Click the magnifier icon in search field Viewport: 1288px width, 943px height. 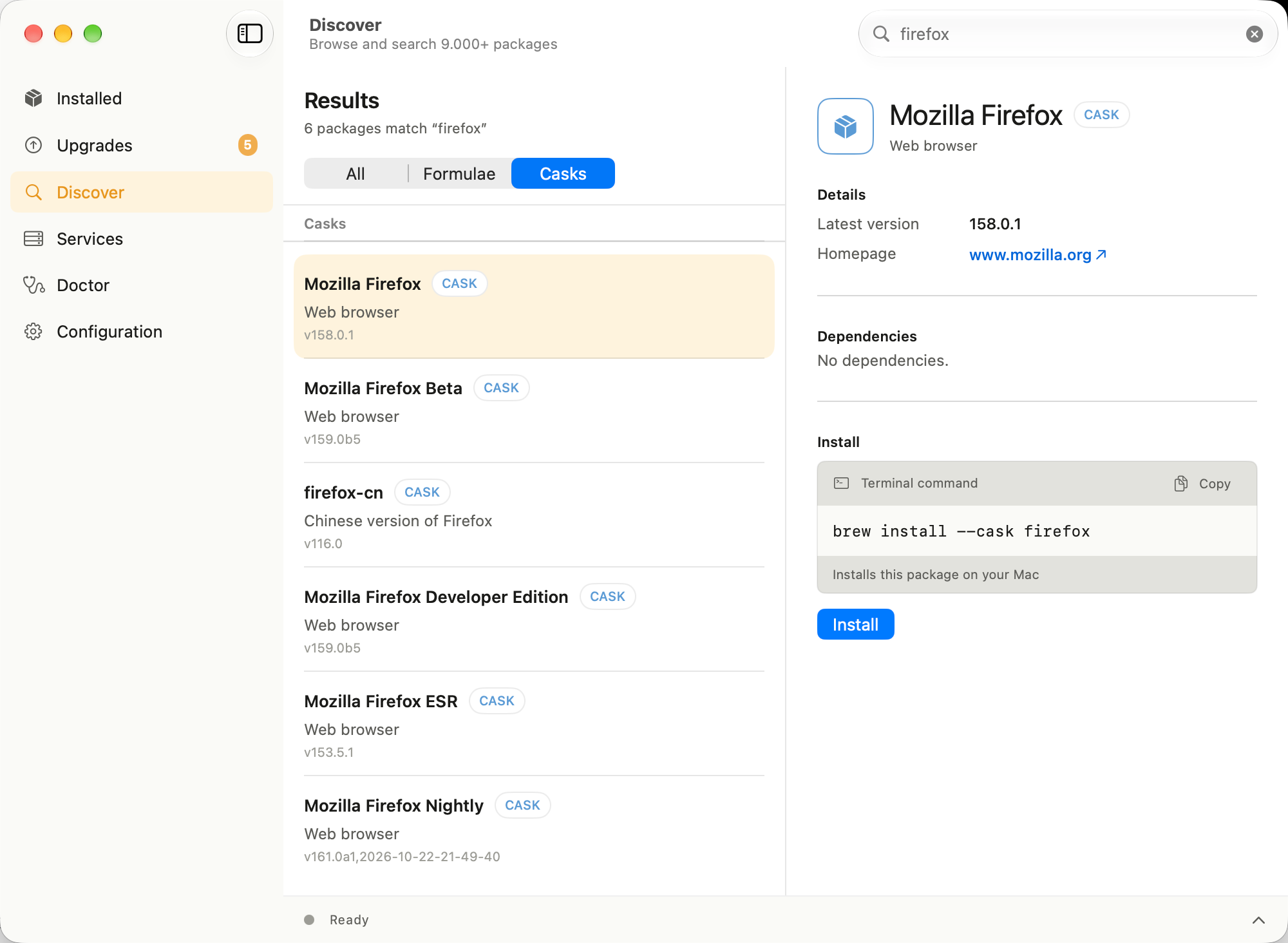[881, 34]
